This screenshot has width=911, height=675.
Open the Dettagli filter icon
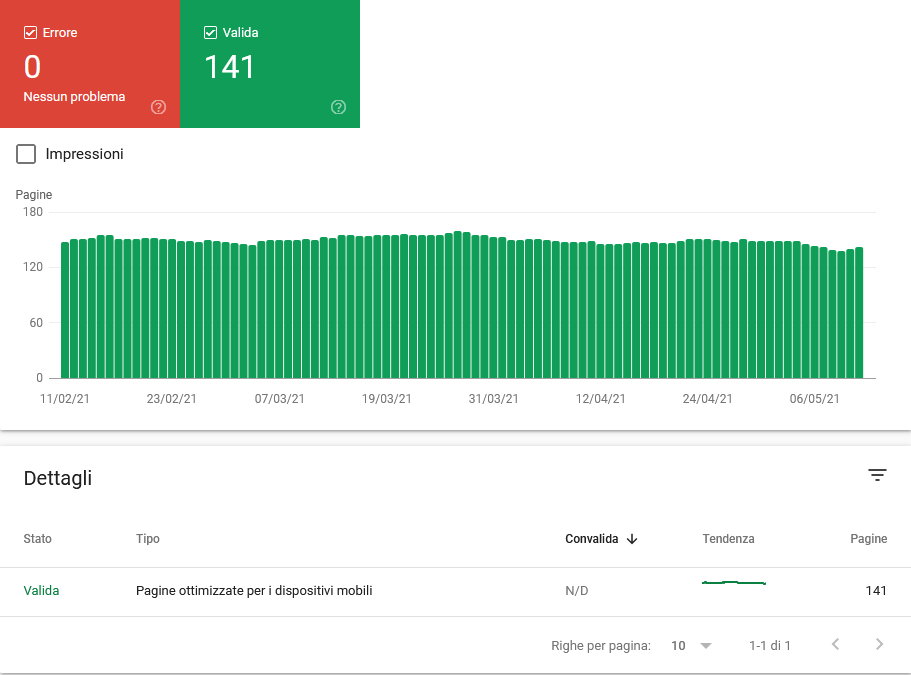coord(877,475)
